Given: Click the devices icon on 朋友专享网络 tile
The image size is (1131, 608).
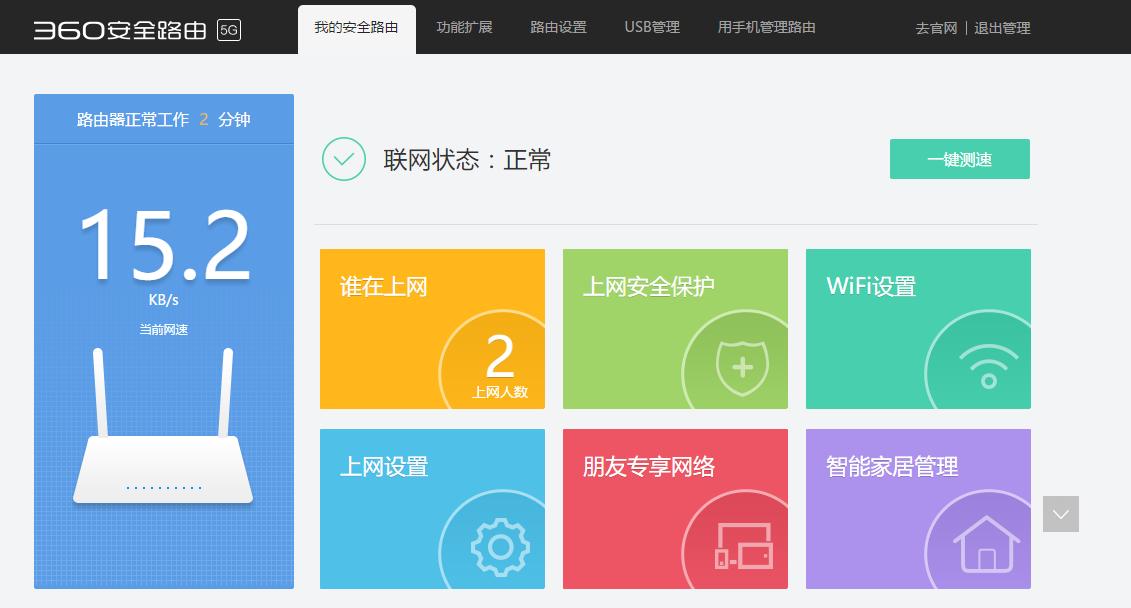Looking at the screenshot, I should pyautogui.click(x=742, y=545).
